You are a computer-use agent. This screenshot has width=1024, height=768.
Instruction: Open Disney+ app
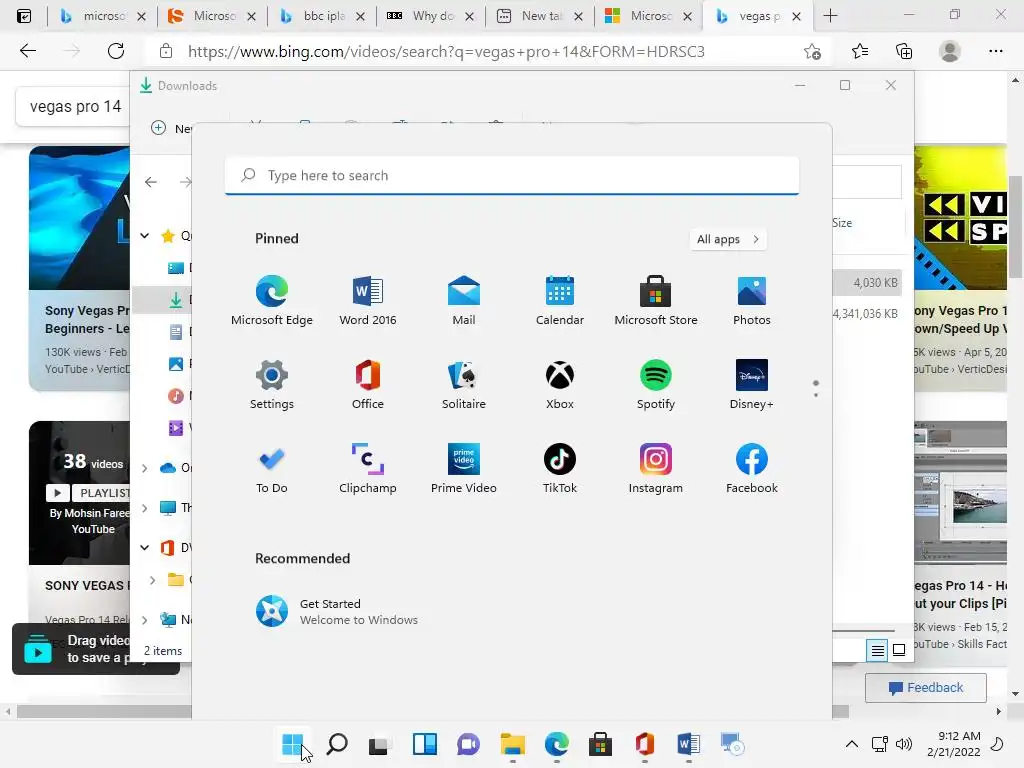tap(752, 385)
